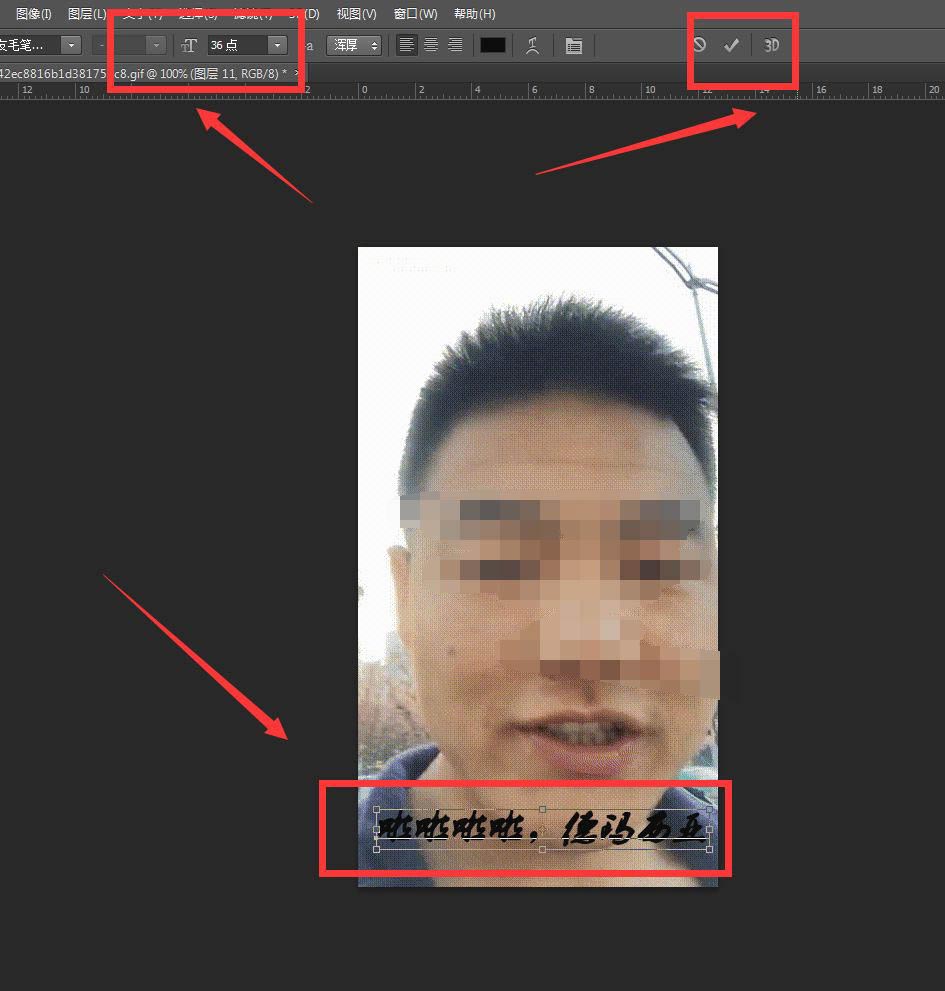This screenshot has height=991, width=945.
Task: Open the 窗口(W) menu
Action: coord(415,14)
